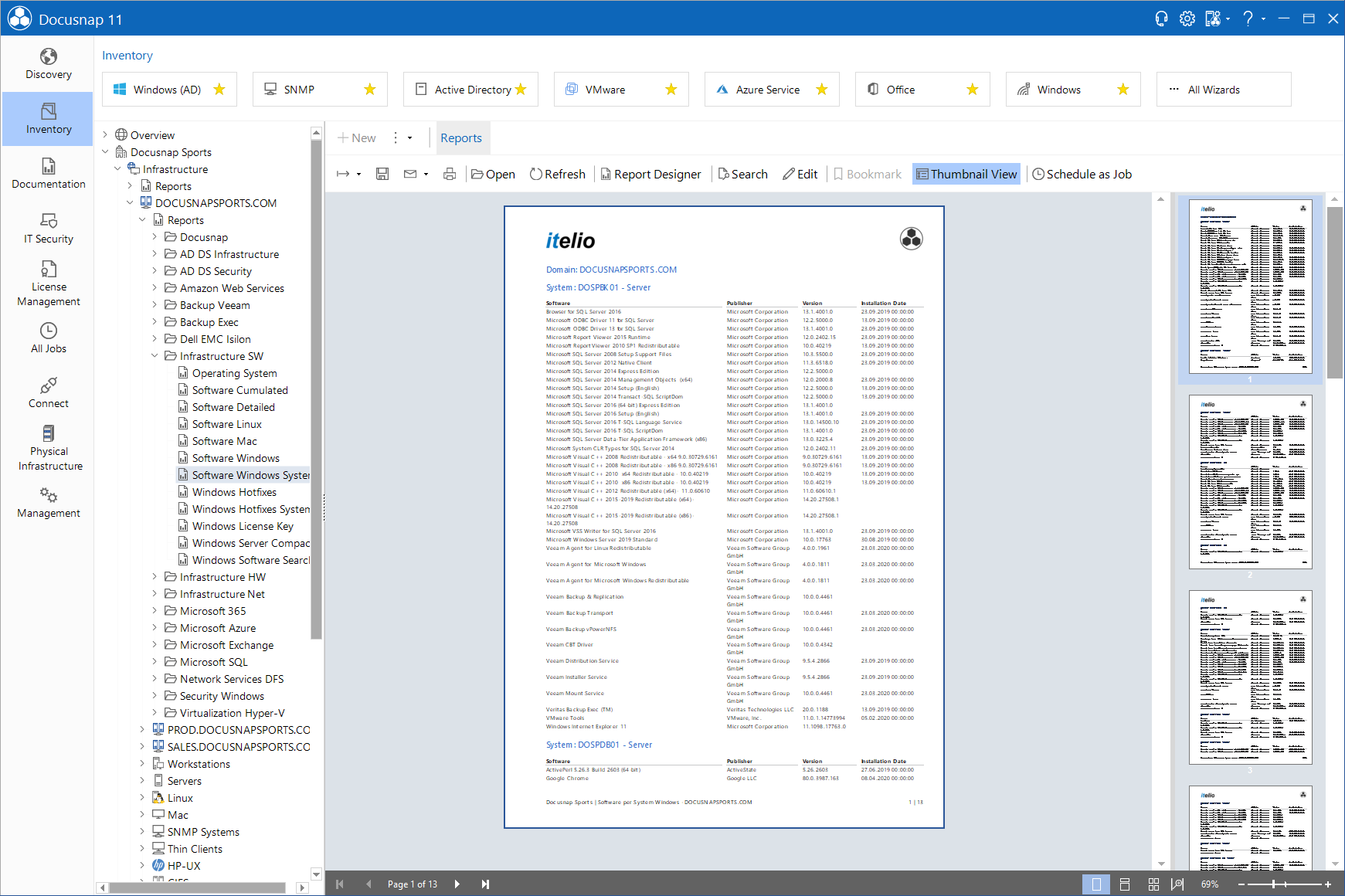1345x896 pixels.
Task: Click the export arrow icon
Action: pyautogui.click(x=344, y=174)
